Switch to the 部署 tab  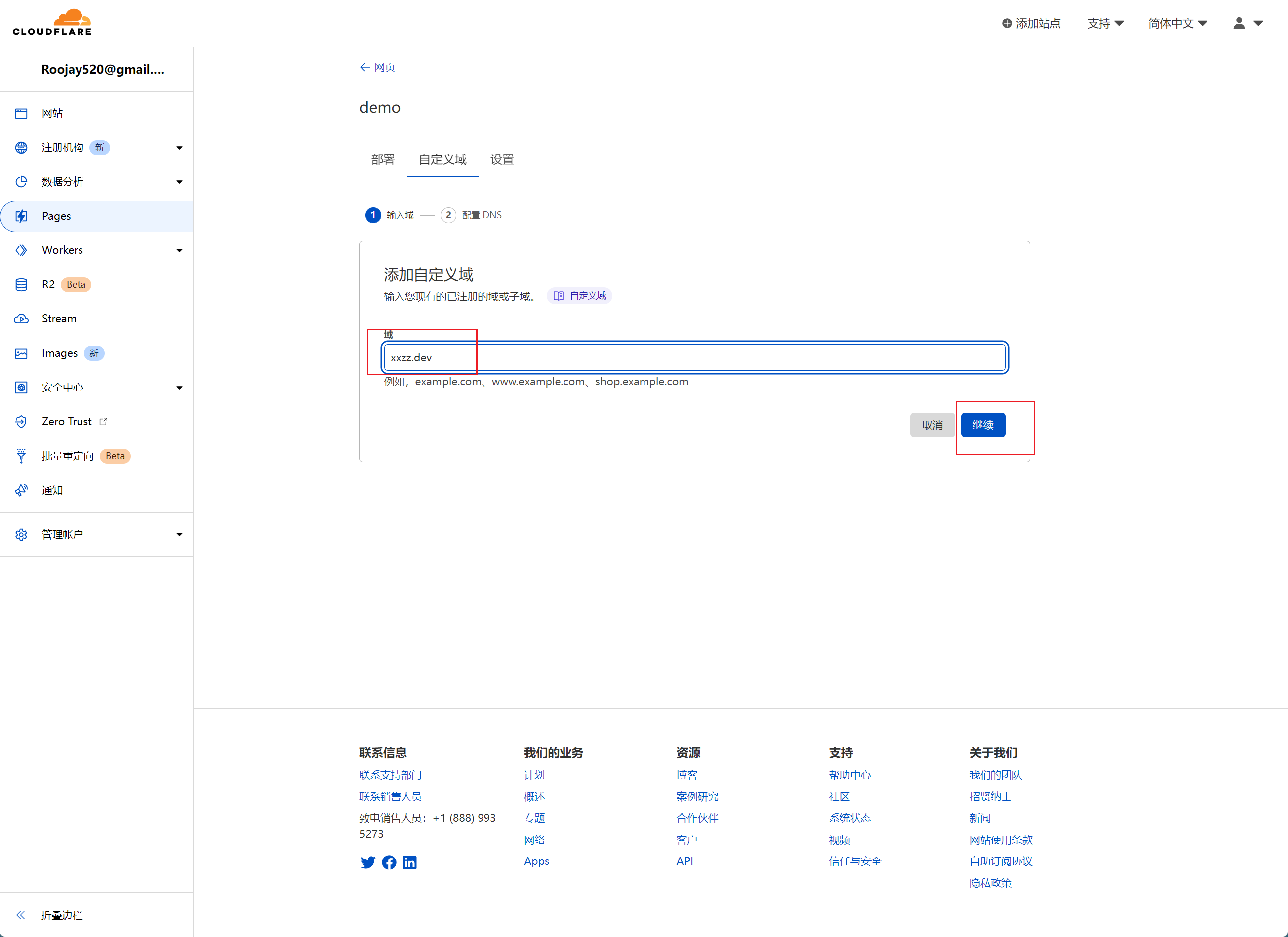pos(383,159)
